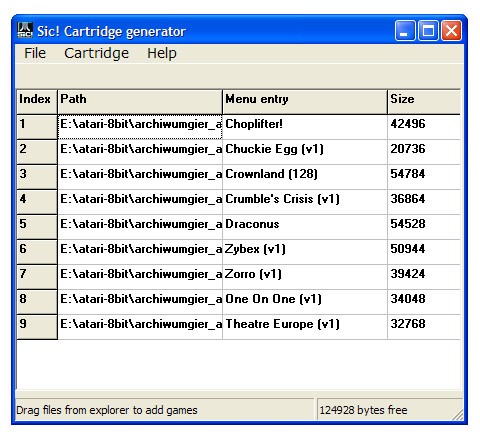Click the Size column header
The image size is (480, 440).
tap(424, 102)
